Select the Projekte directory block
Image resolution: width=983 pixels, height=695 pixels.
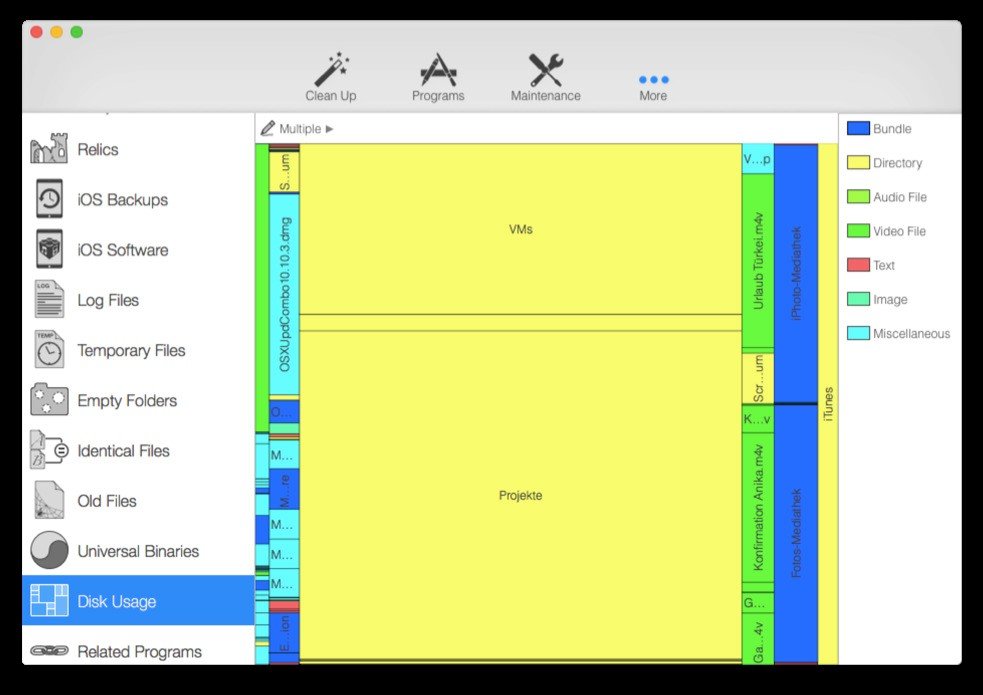[x=520, y=495]
